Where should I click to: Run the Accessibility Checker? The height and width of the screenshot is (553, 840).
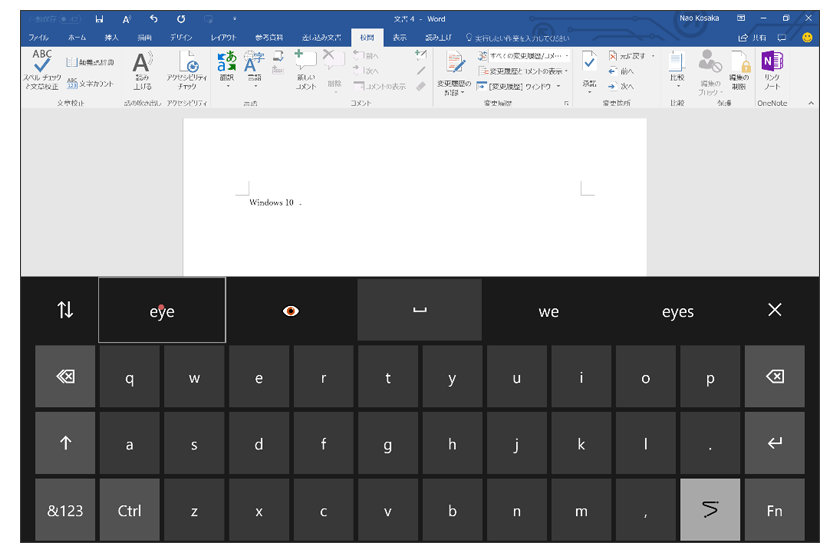coord(186,71)
